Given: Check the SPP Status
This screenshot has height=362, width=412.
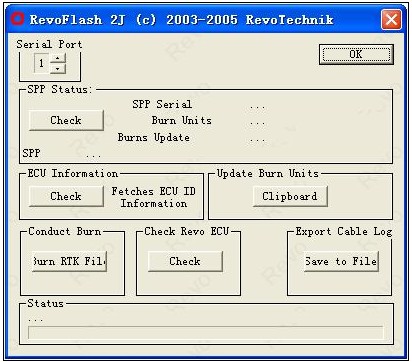Looking at the screenshot, I should pyautogui.click(x=66, y=120).
